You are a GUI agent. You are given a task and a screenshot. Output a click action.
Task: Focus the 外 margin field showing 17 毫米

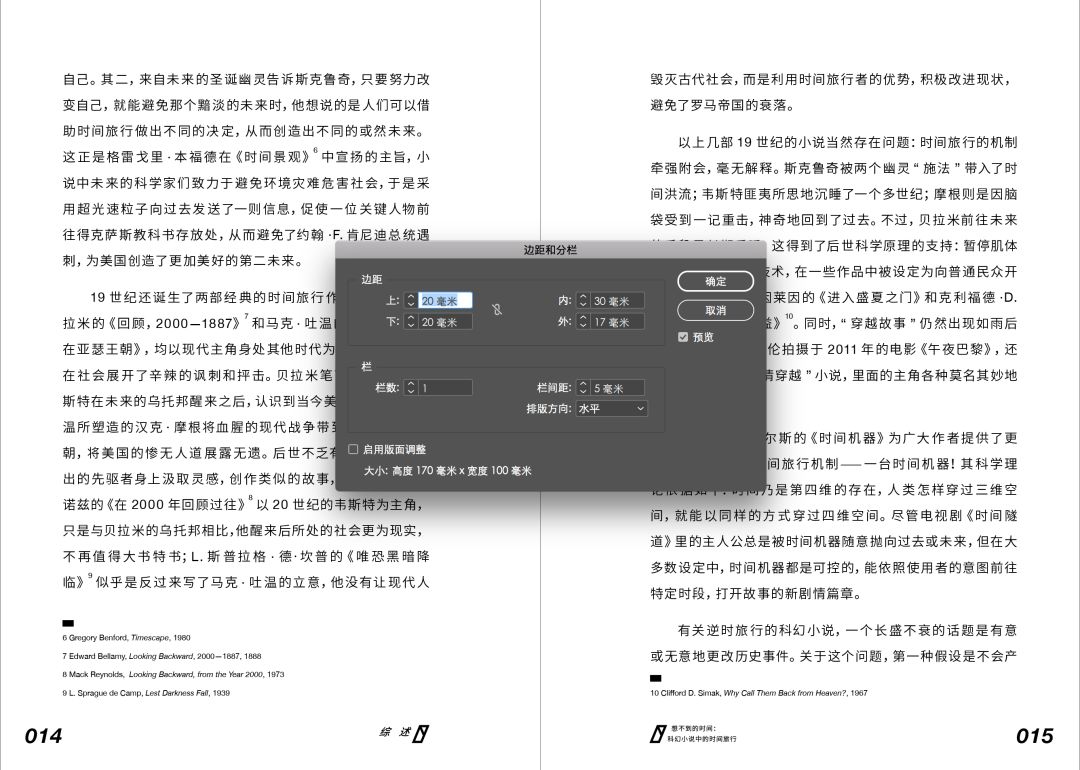[x=618, y=322]
